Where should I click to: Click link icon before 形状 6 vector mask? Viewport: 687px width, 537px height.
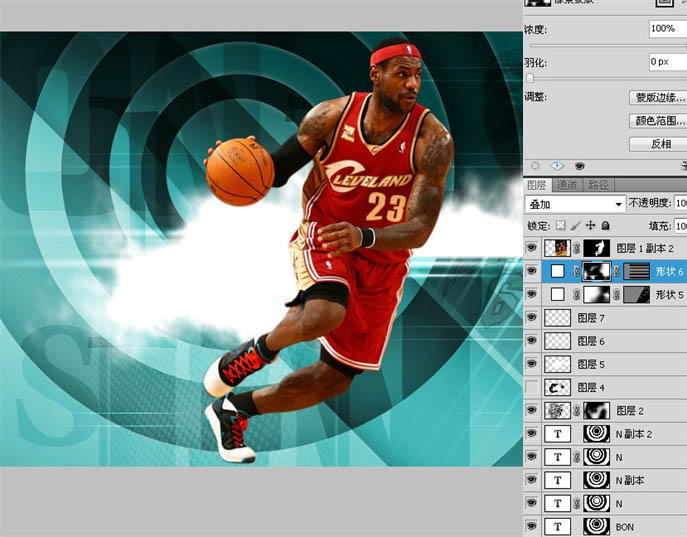tap(616, 272)
